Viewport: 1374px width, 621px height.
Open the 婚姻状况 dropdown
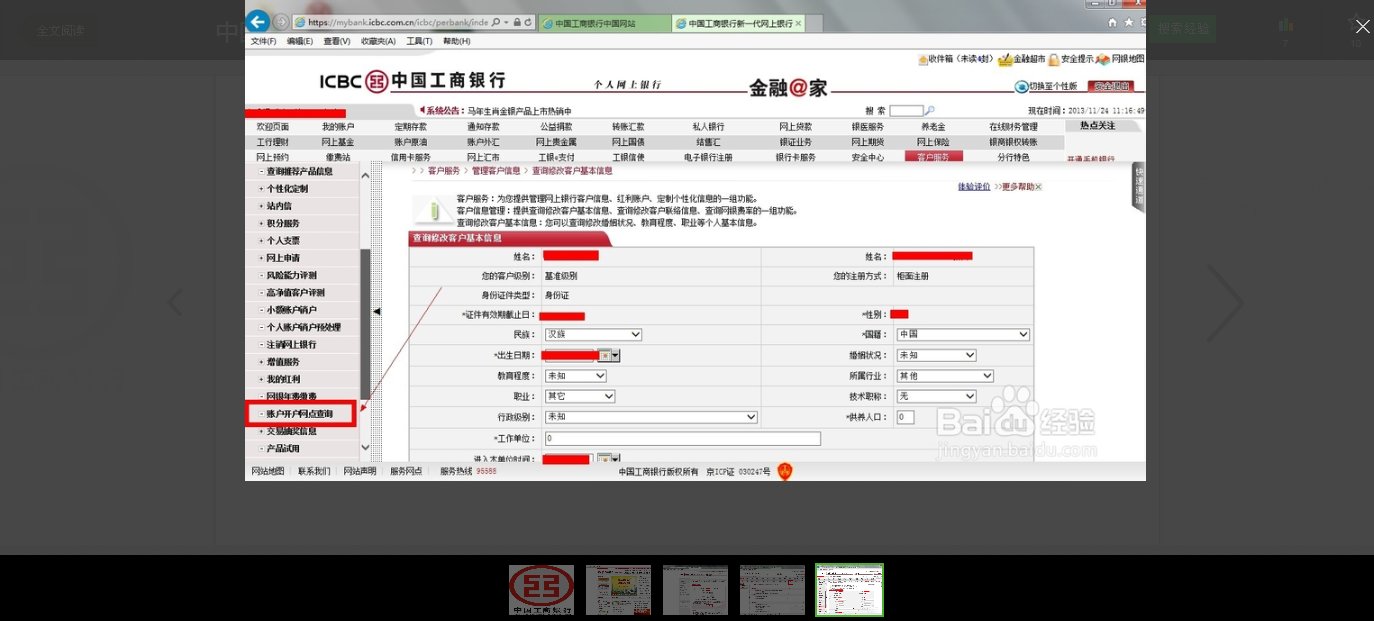(936, 355)
